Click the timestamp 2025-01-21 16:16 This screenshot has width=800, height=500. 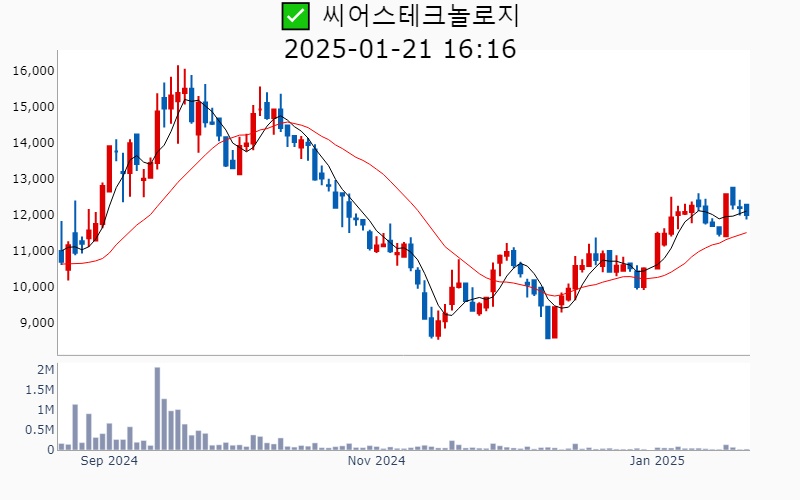pos(400,49)
